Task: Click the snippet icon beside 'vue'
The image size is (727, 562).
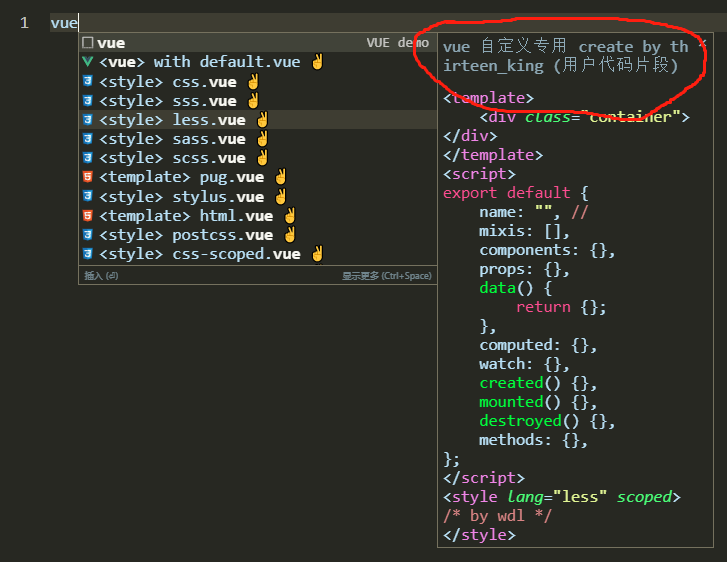Action: pyautogui.click(x=88, y=43)
